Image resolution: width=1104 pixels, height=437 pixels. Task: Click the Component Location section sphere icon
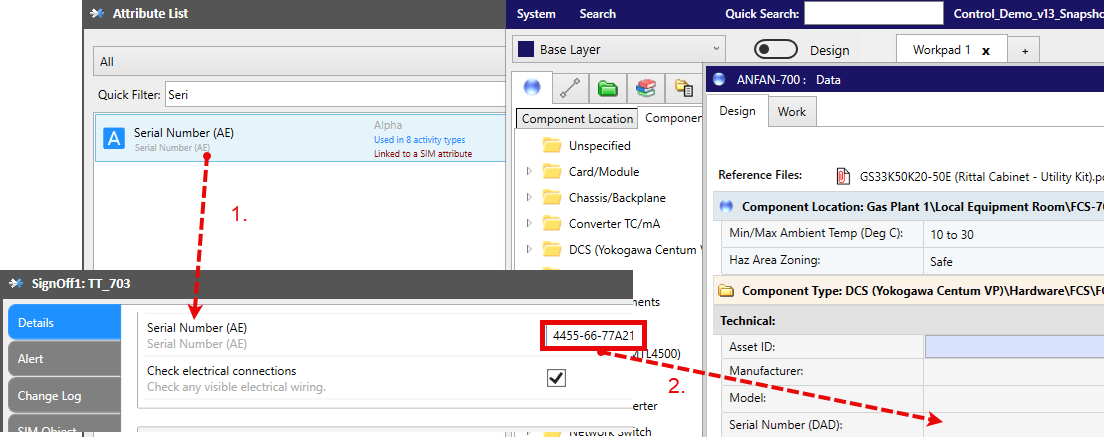[x=727, y=207]
